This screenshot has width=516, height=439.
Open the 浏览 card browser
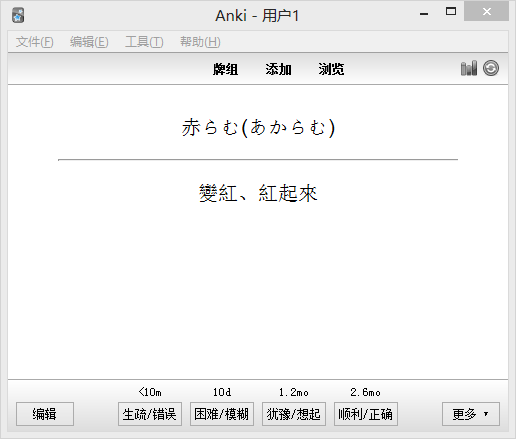coord(331,69)
